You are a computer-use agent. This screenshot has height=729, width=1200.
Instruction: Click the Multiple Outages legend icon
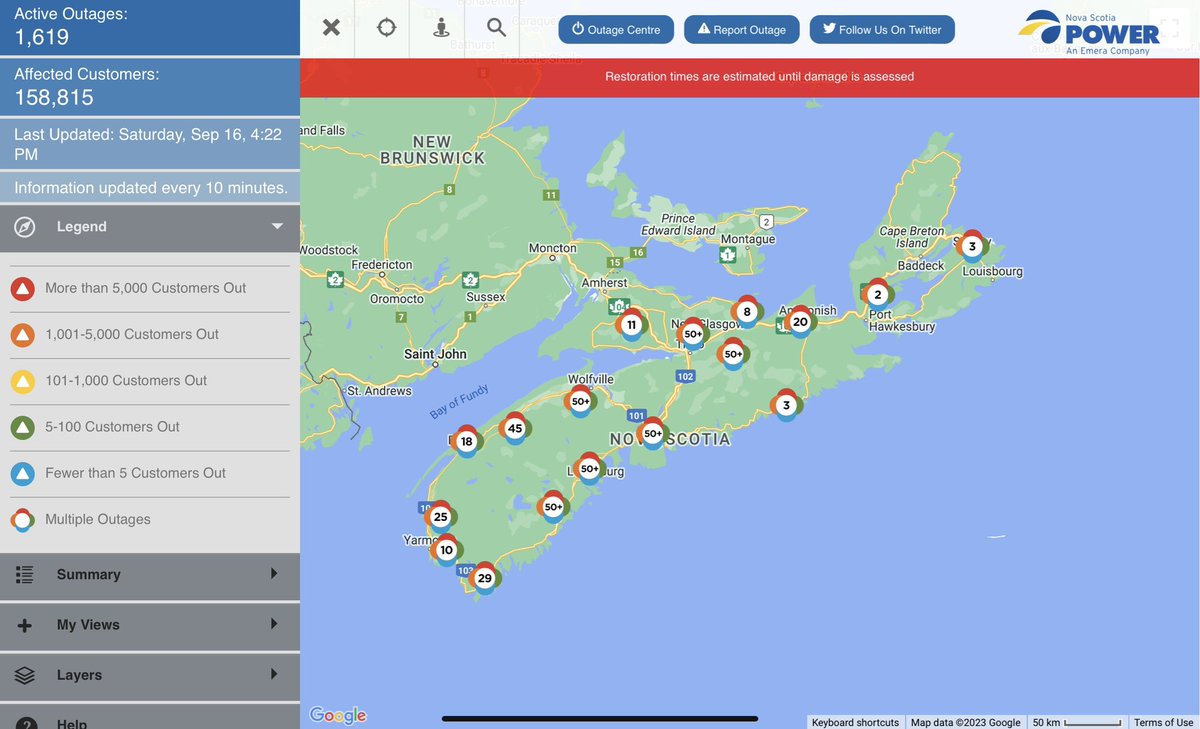22,520
